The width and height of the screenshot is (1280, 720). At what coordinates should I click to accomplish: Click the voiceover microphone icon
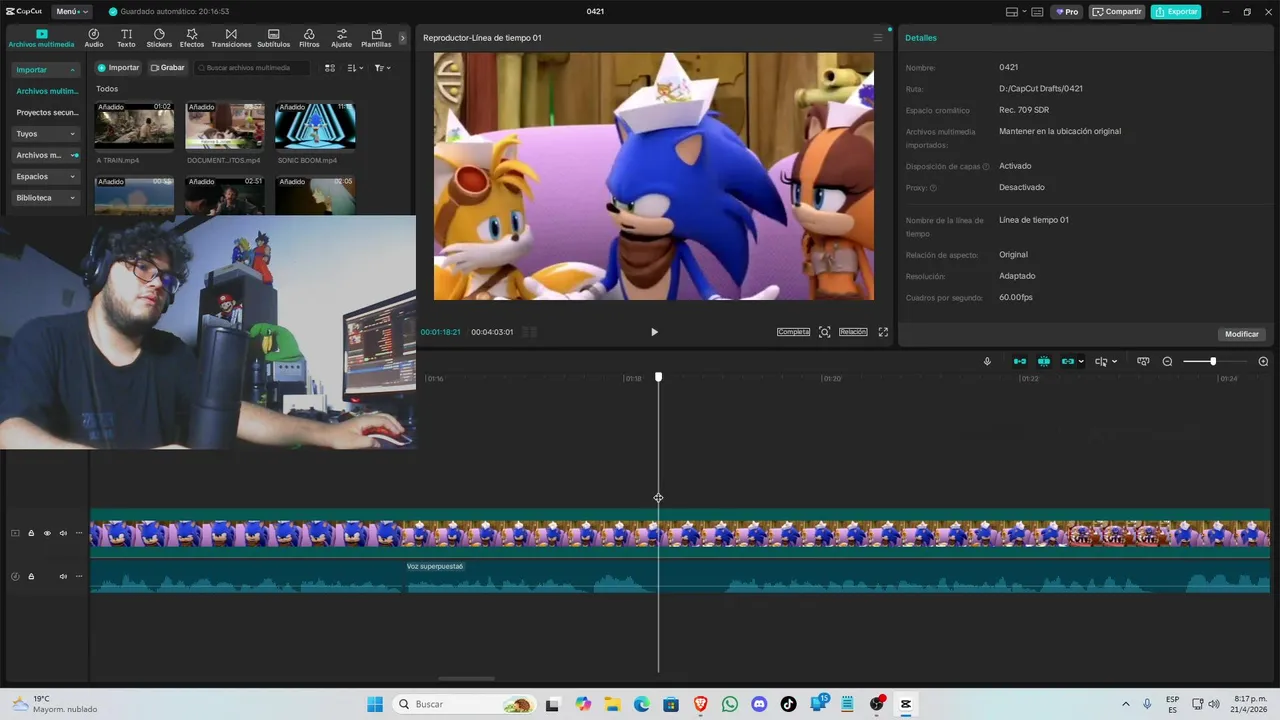[987, 362]
